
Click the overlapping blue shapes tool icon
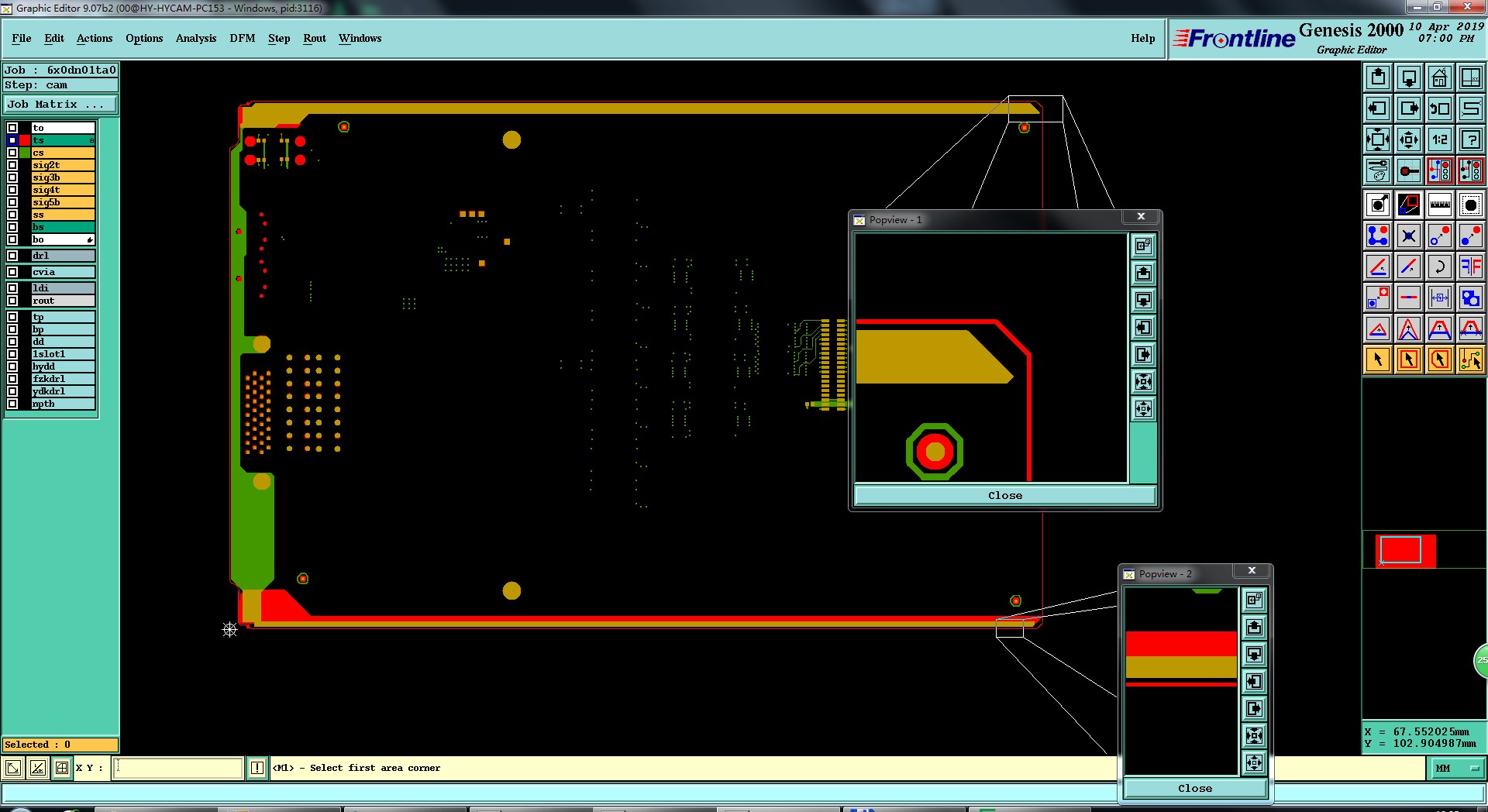[1471, 298]
